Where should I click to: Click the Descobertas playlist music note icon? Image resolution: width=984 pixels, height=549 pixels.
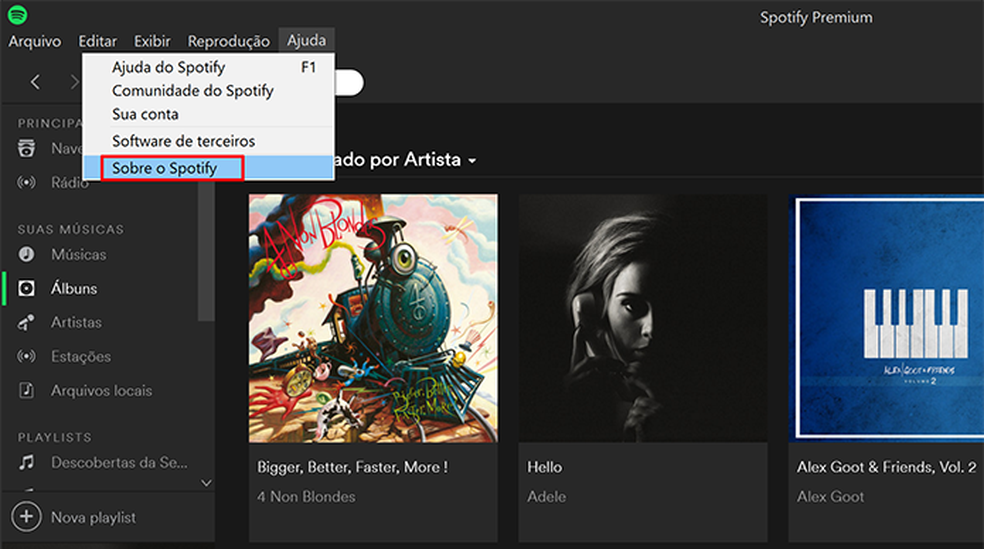[26, 462]
